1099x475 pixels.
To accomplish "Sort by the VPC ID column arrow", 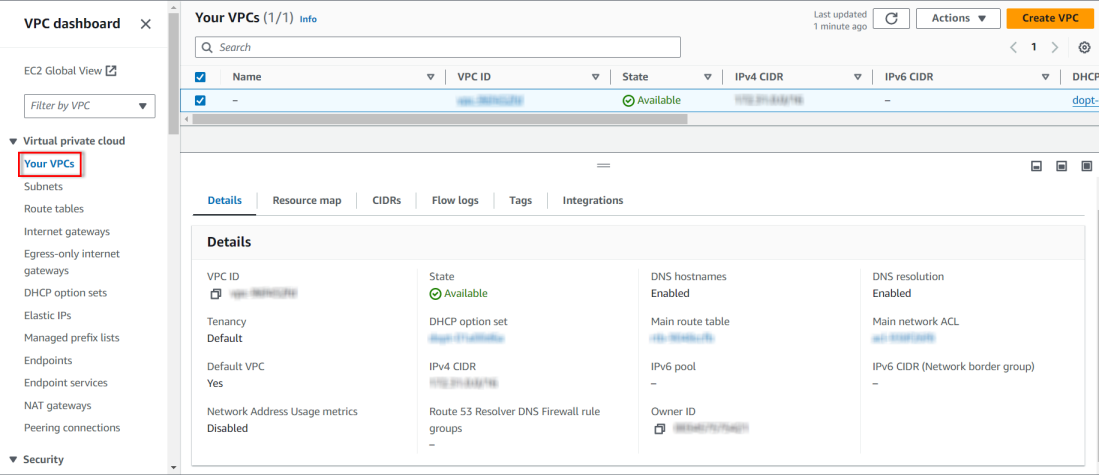I will point(596,77).
